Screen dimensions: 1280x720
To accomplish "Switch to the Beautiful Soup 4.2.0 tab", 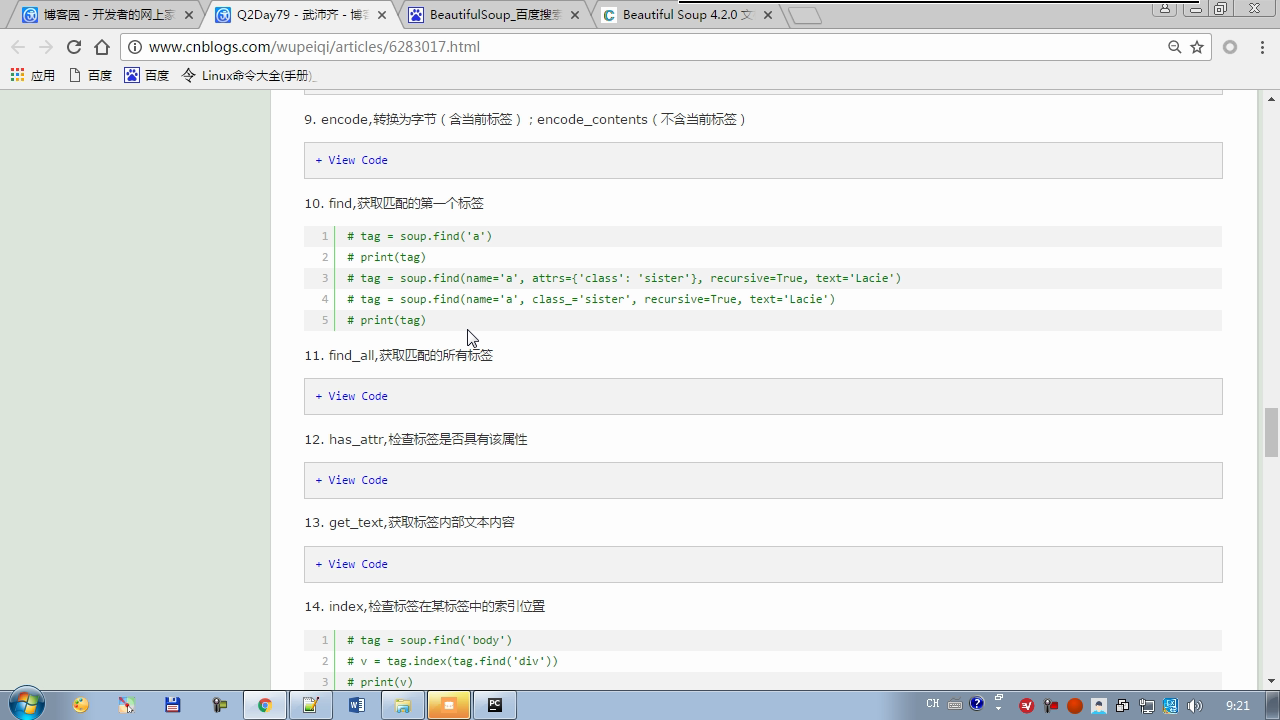I will [x=686, y=15].
